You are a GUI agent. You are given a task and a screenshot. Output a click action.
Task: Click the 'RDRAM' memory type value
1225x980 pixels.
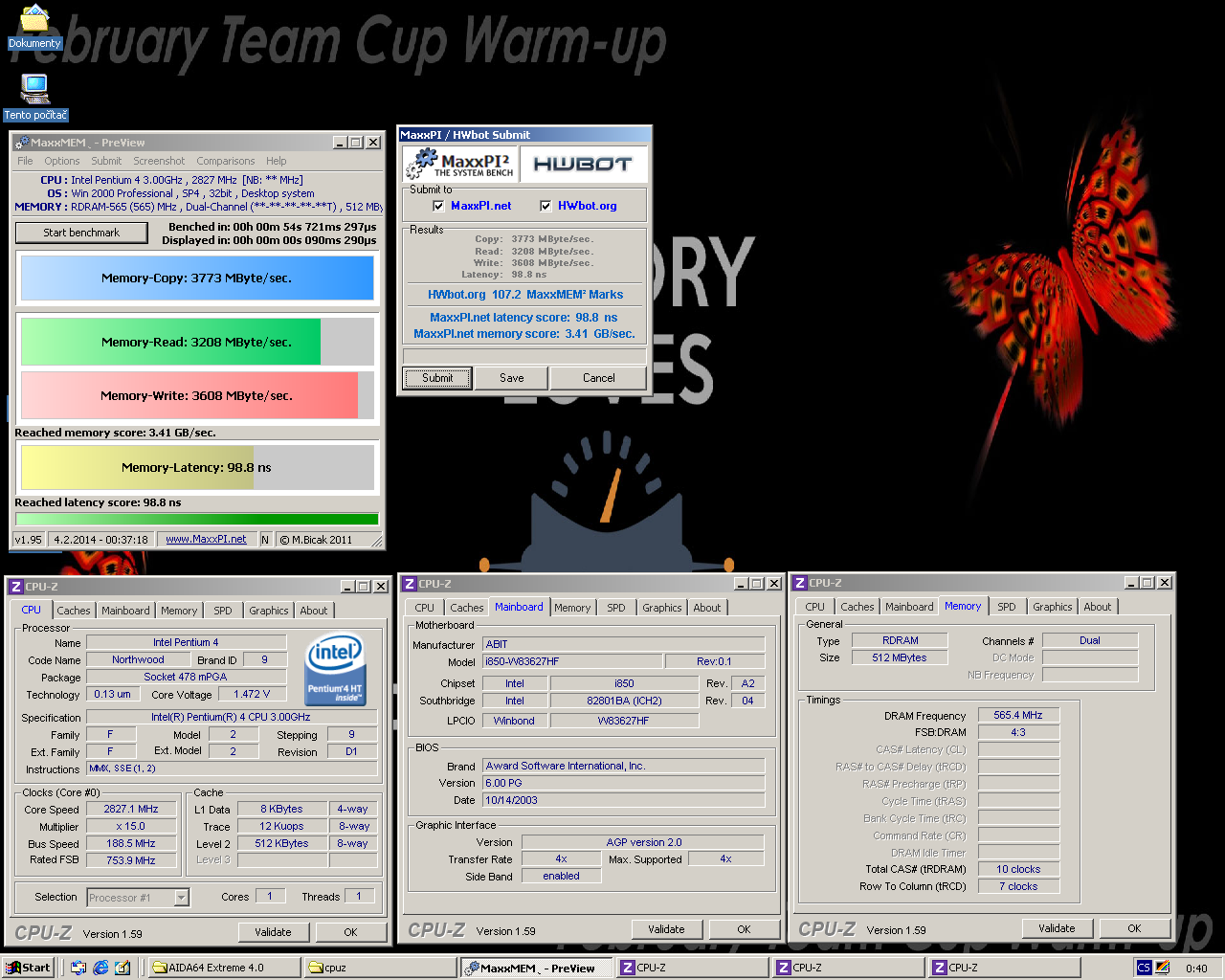click(901, 640)
